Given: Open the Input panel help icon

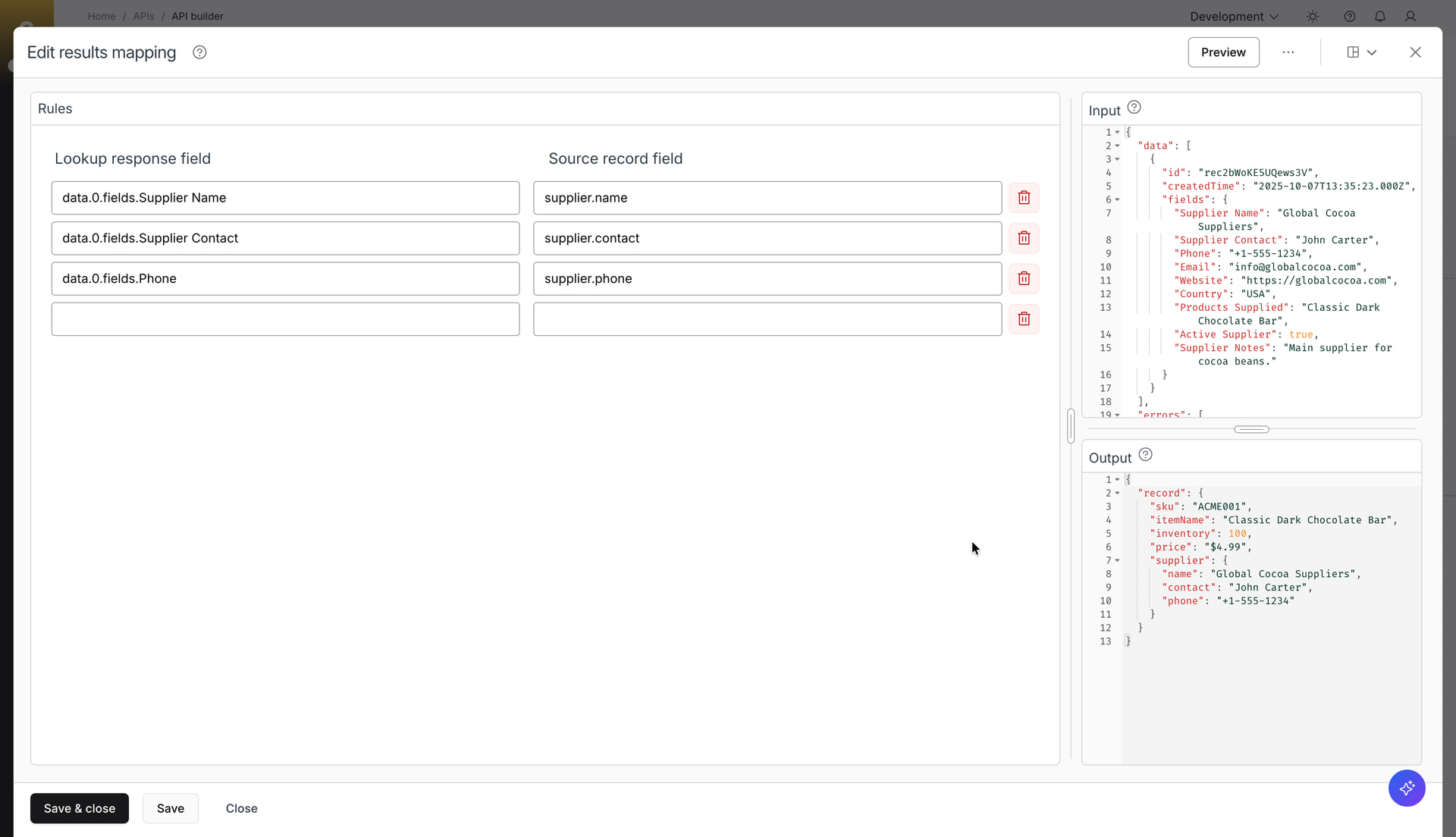Looking at the screenshot, I should coord(1134,108).
